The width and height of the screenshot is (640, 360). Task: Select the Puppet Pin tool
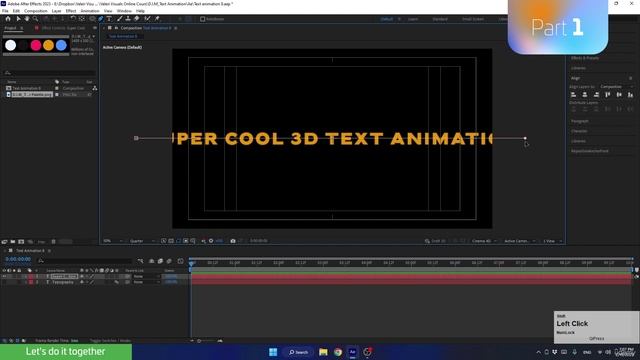tap(157, 19)
